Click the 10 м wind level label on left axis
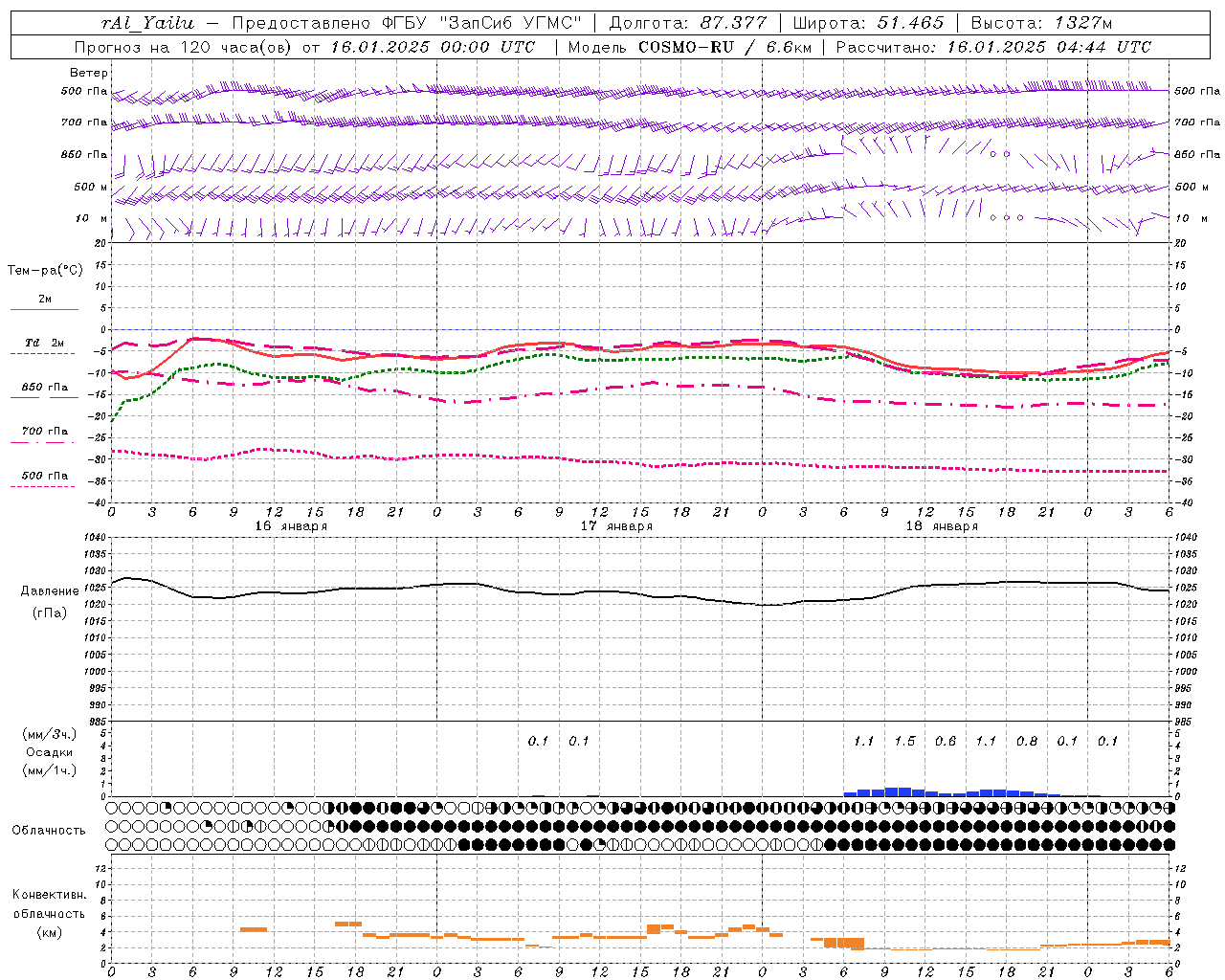The image size is (1225, 980). (x=92, y=218)
